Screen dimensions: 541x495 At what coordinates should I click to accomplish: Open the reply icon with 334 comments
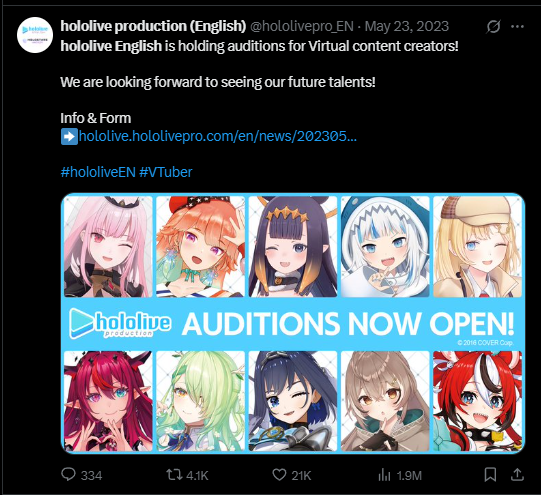point(68,474)
